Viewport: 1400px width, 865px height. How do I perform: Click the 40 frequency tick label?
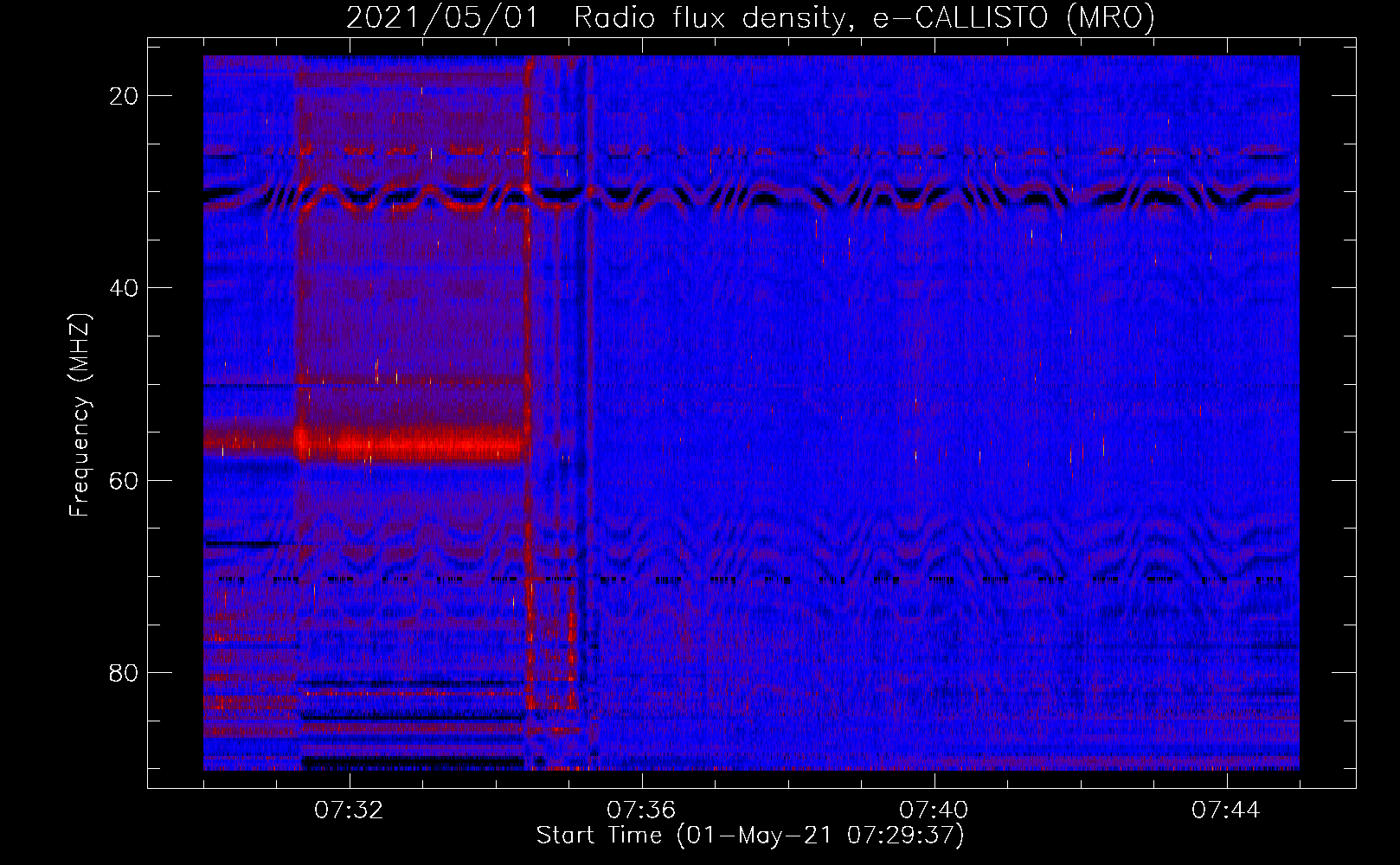click(125, 288)
